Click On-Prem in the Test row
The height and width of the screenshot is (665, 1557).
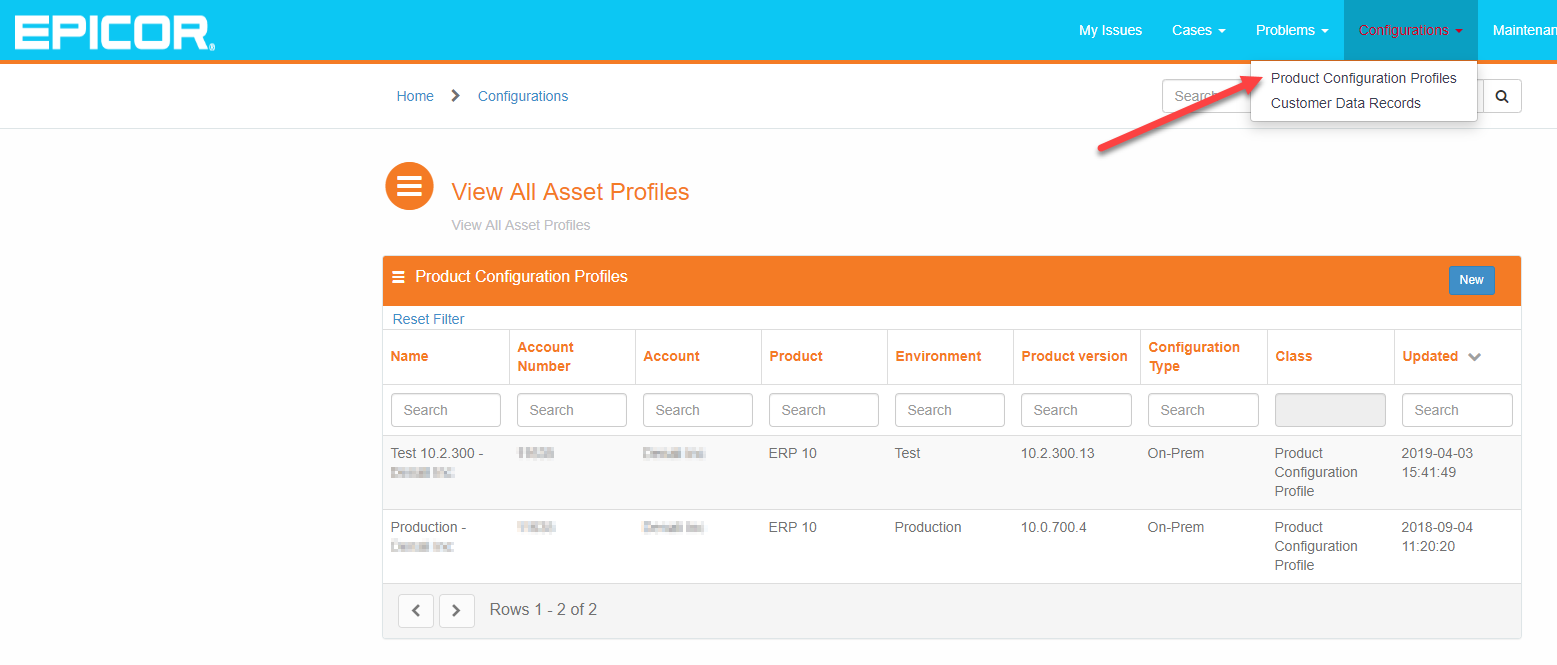[1176, 453]
